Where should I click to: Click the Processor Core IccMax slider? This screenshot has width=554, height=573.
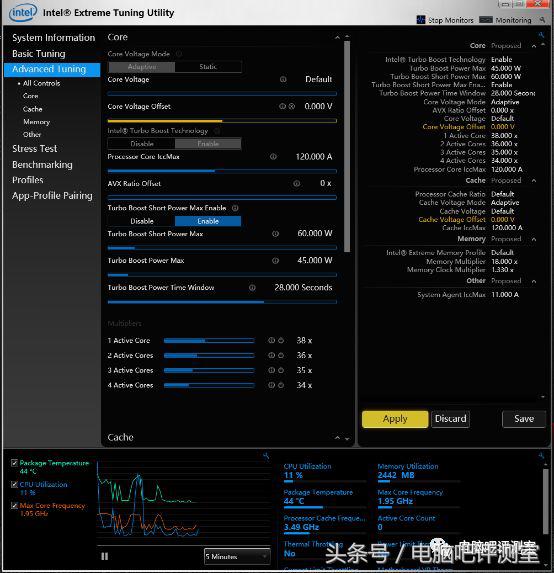(222, 171)
